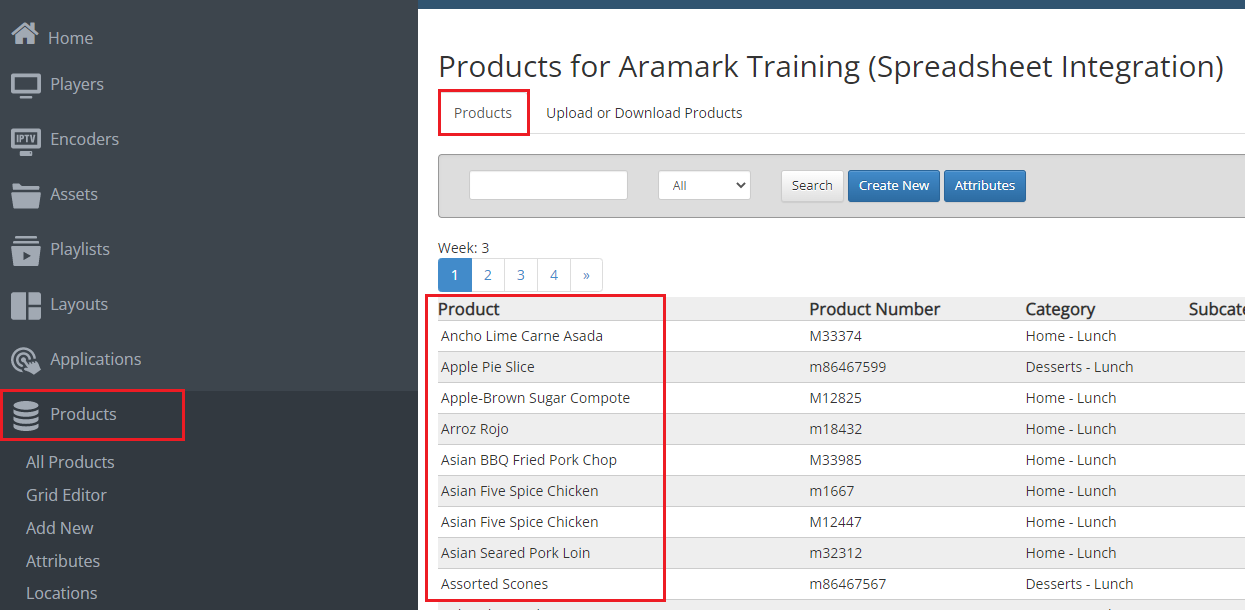Image resolution: width=1245 pixels, height=610 pixels.
Task: Open Grid Editor submenu link
Action: point(66,495)
